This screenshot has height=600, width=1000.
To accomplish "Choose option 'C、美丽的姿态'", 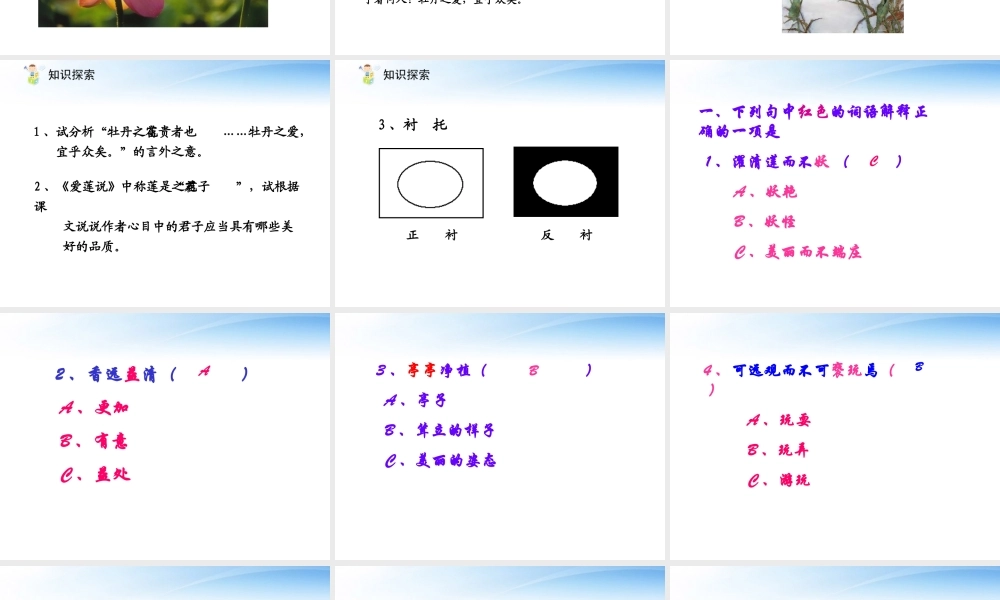I will tap(440, 461).
